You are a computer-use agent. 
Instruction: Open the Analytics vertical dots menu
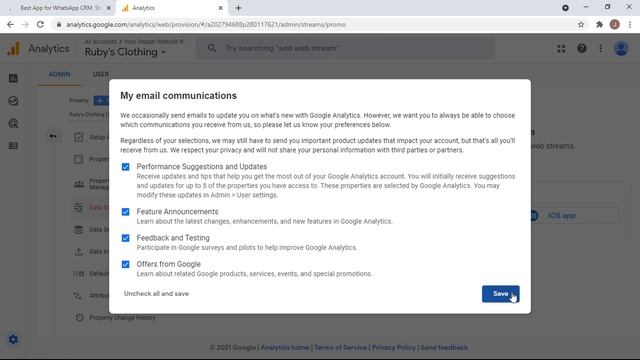point(600,49)
